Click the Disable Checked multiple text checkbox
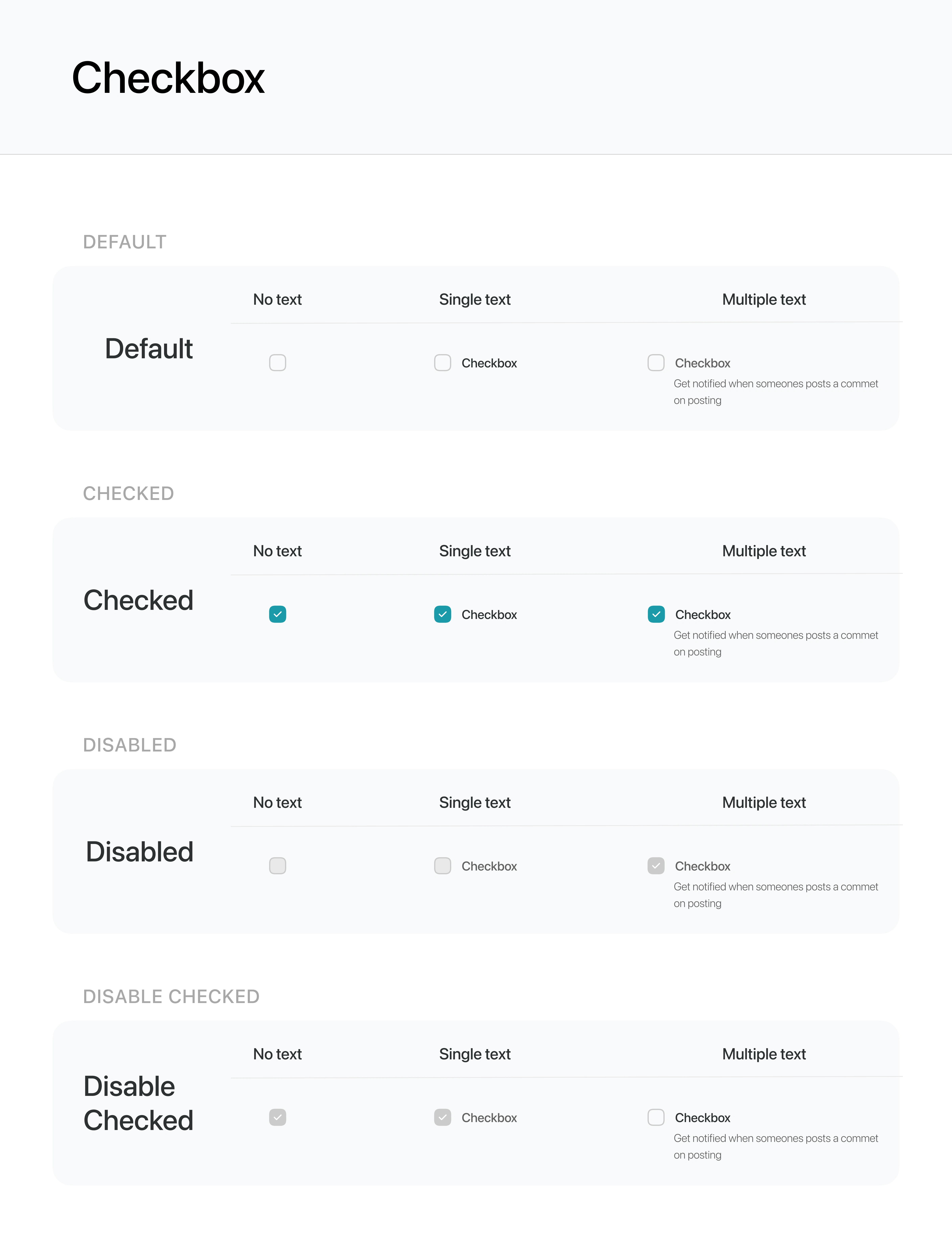952x1253 pixels. 656,1118
